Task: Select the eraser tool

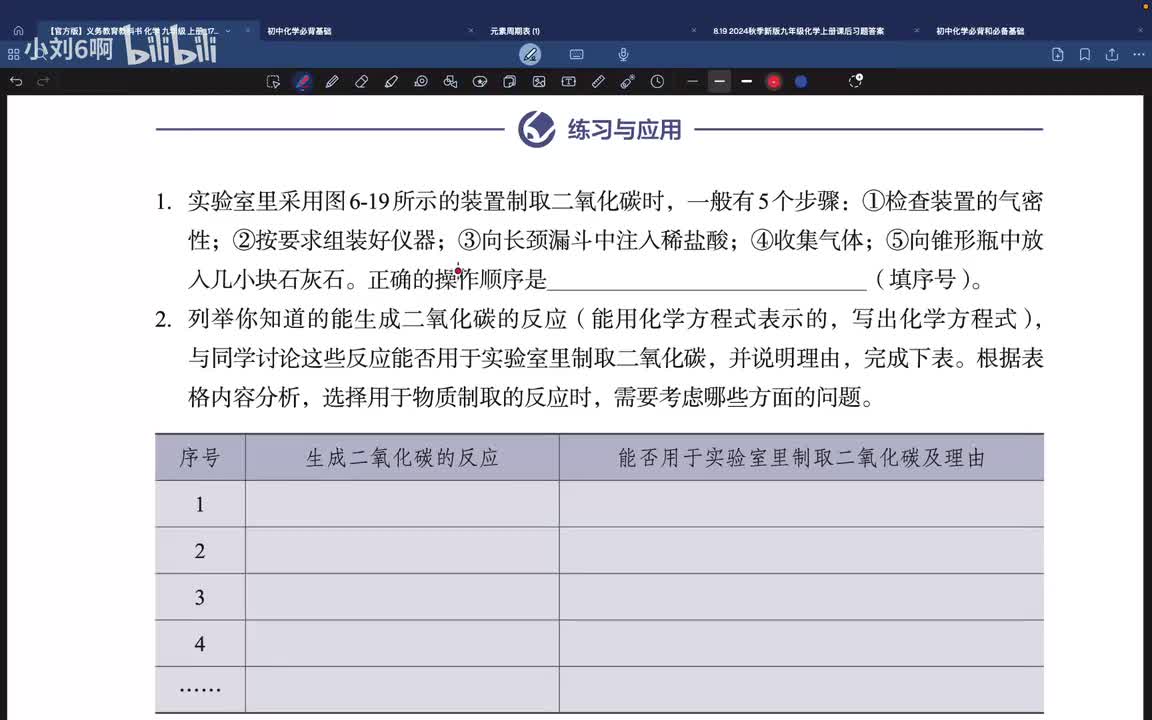Action: (361, 82)
